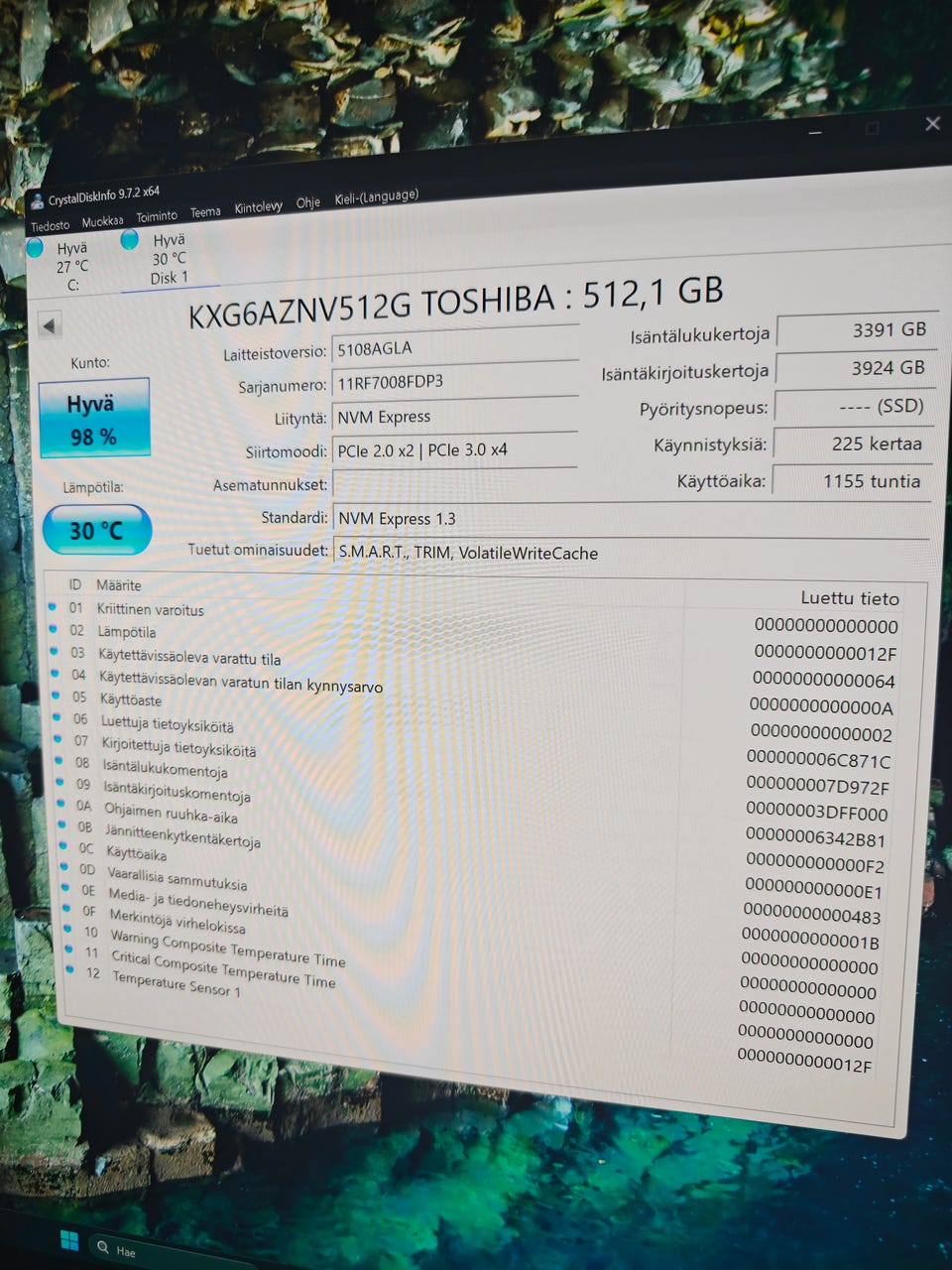
Task: Click the Siirtomoodi field PCIe 2.0 x2
Action: 454,449
